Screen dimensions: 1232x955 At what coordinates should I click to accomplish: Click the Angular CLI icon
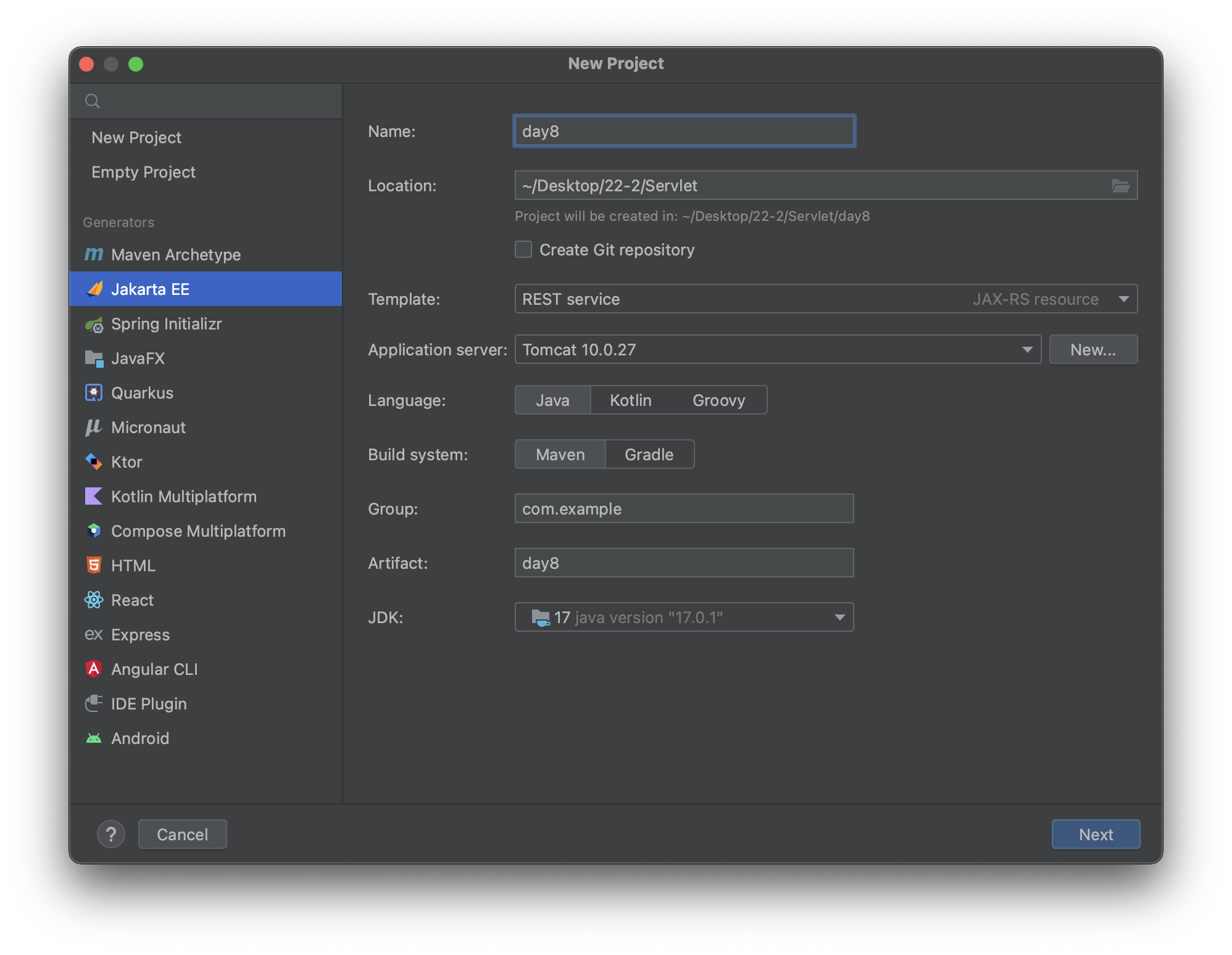point(94,669)
